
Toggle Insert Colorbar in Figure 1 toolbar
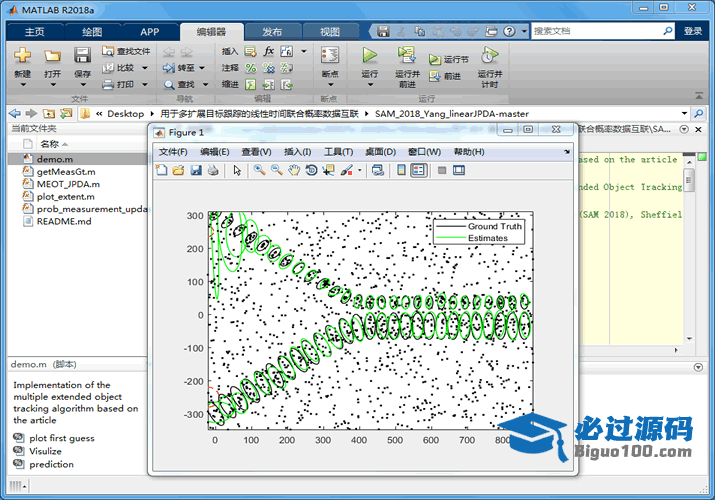click(401, 170)
